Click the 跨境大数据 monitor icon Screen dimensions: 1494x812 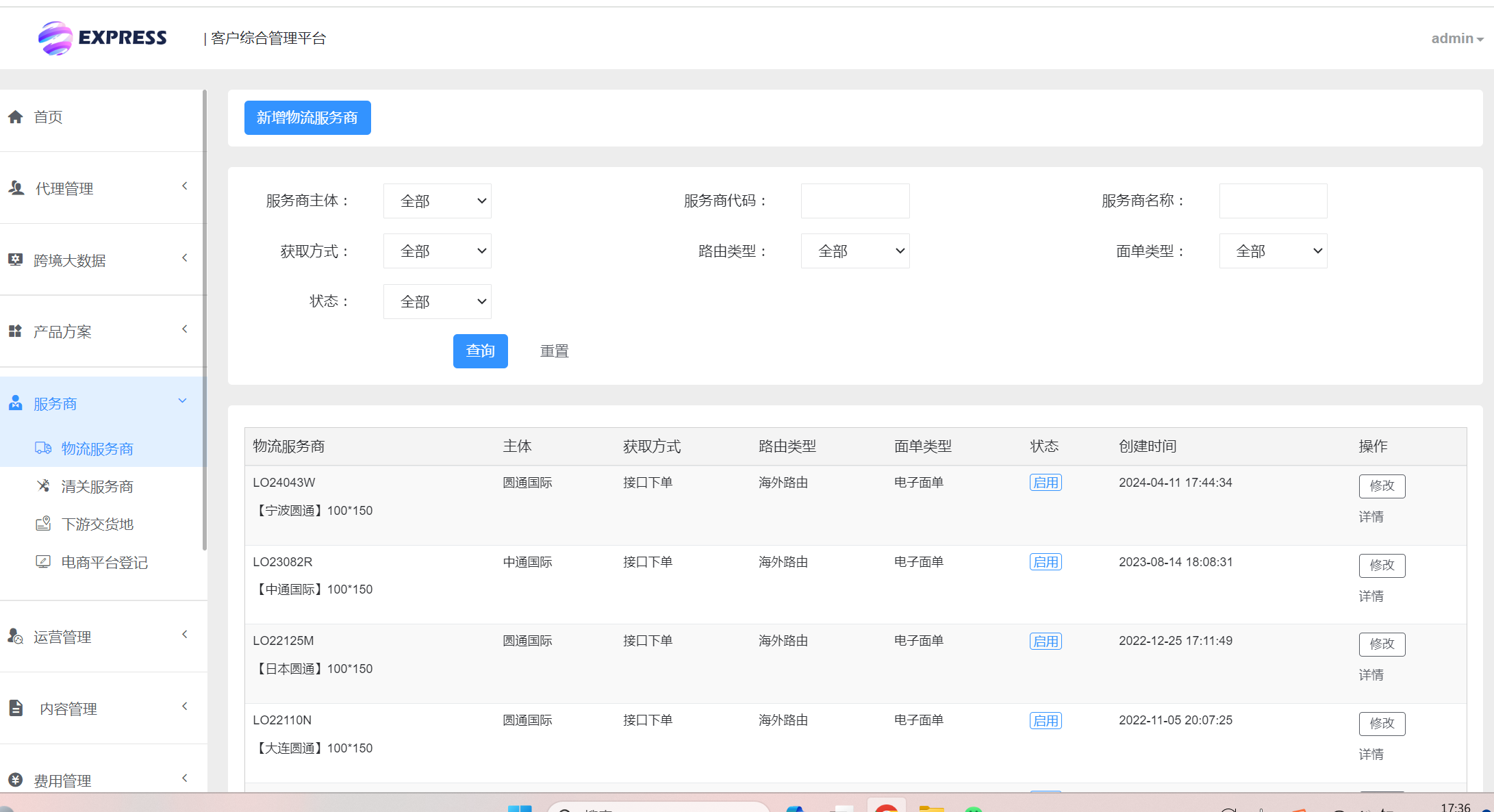point(15,259)
